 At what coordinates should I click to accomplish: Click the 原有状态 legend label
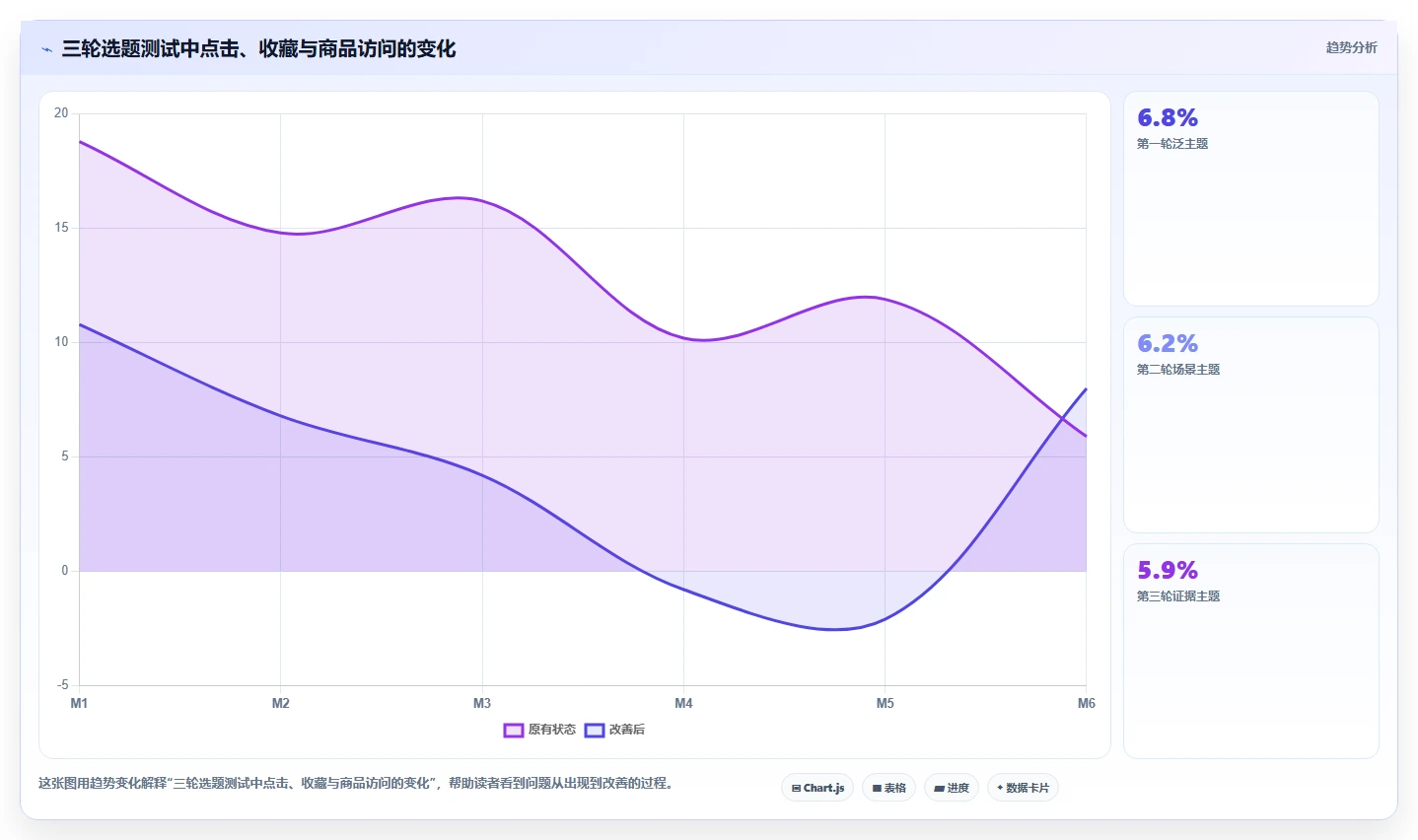551,730
